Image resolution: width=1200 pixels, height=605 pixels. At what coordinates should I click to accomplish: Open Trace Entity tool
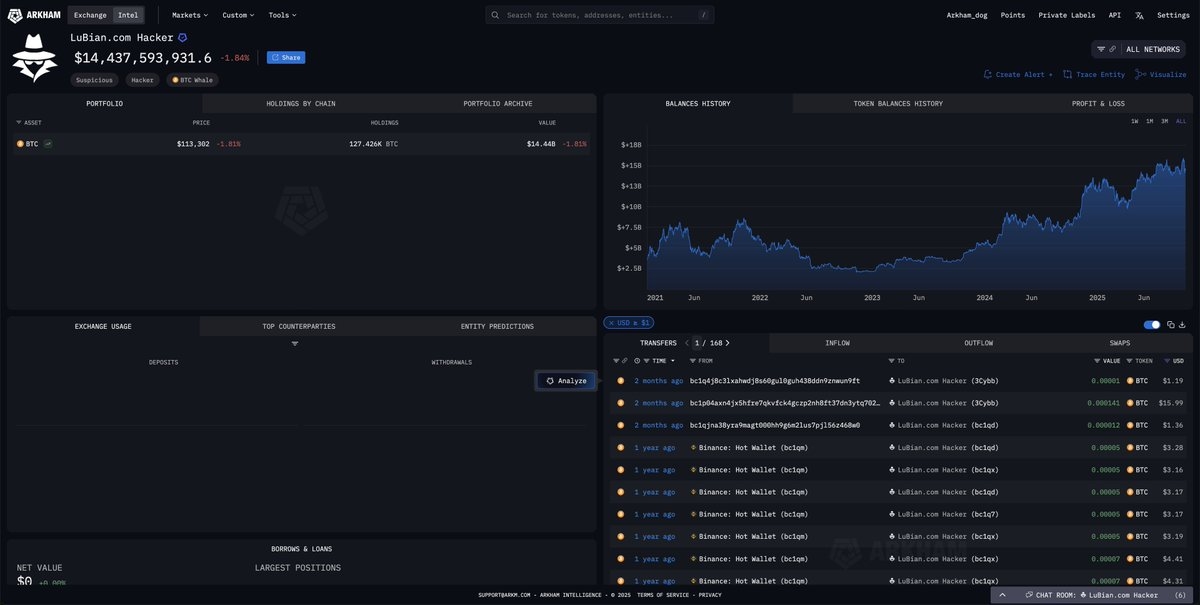click(x=1093, y=74)
